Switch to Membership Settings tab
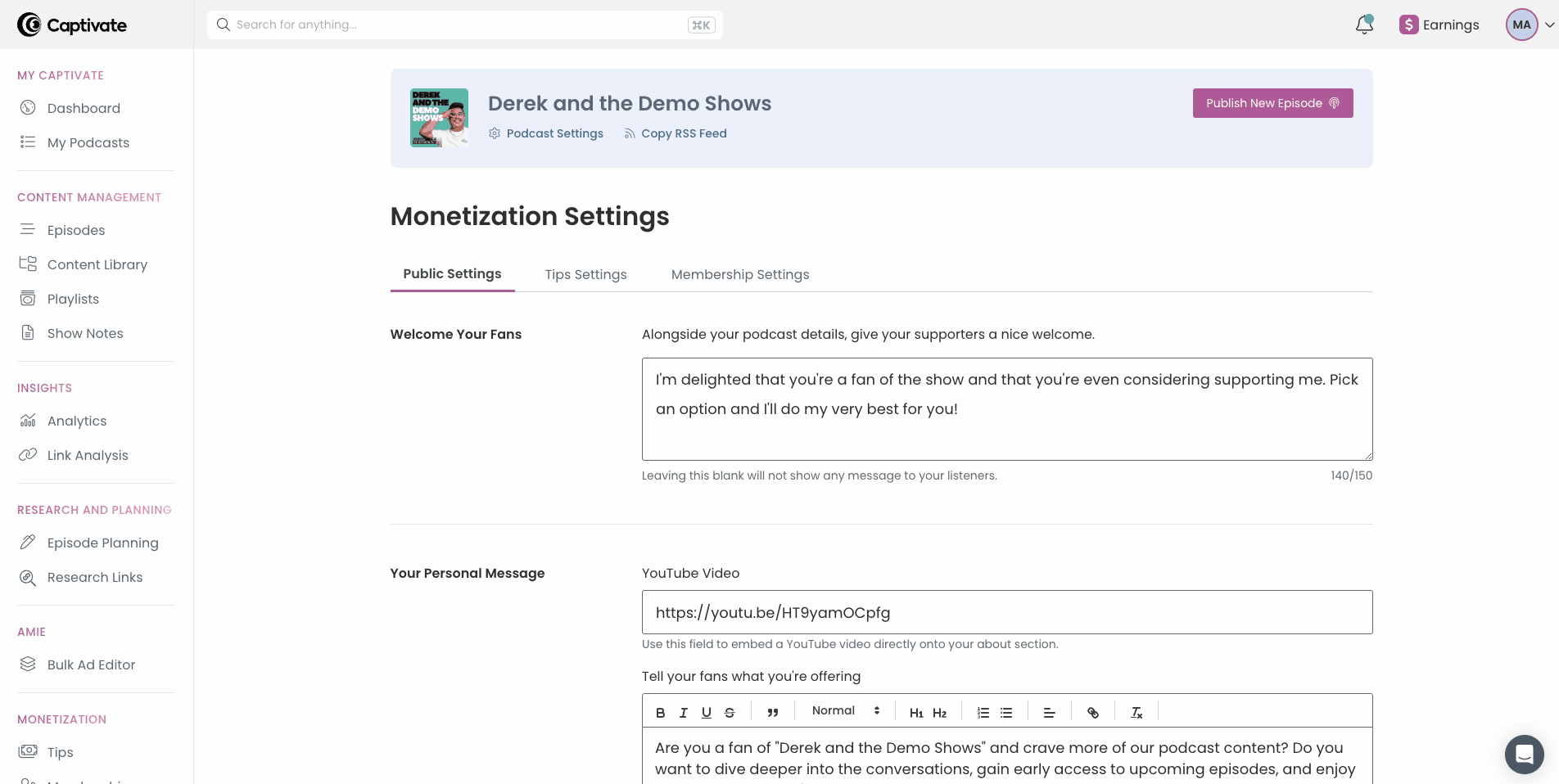1559x784 pixels. (740, 275)
